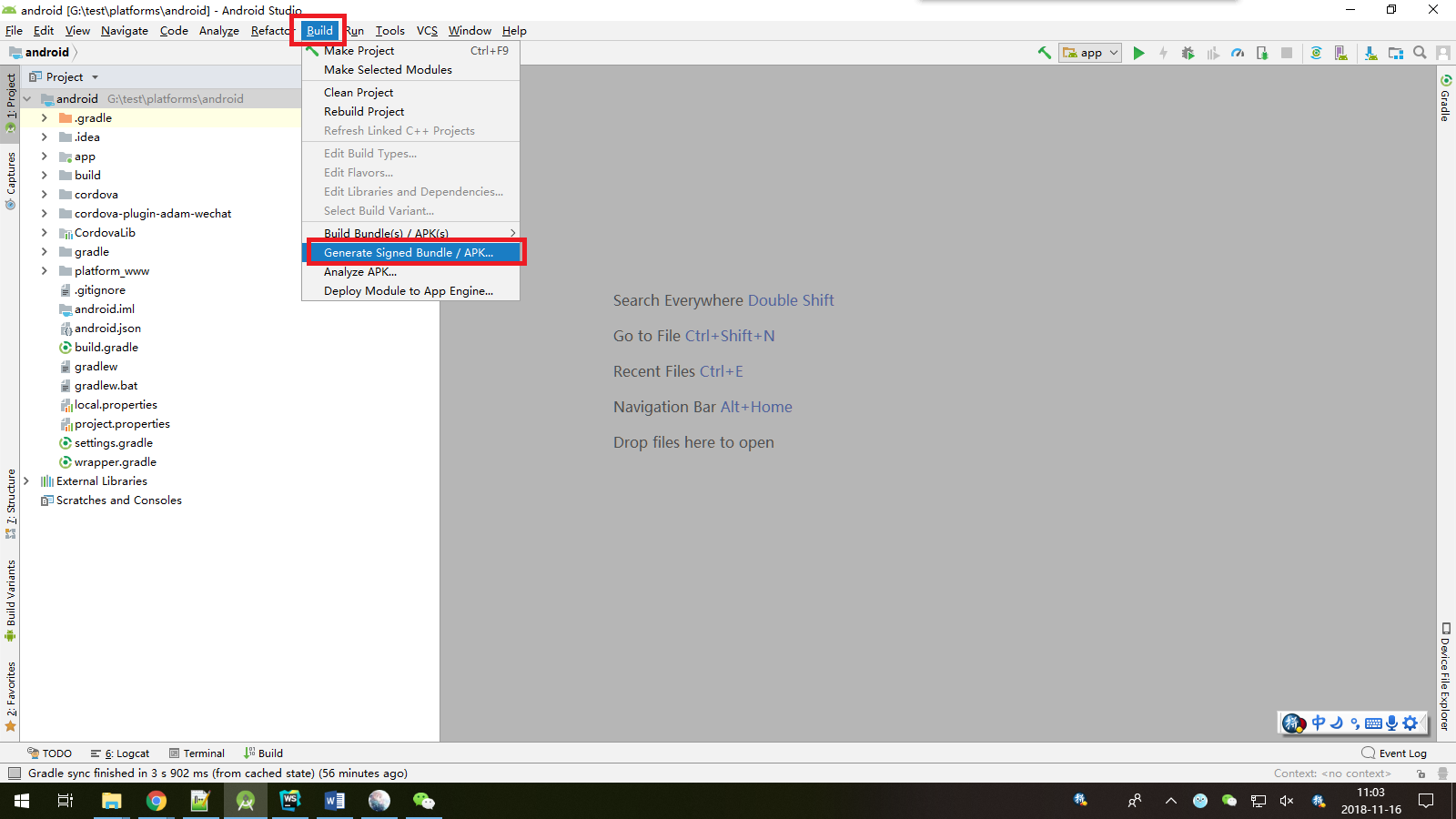
Task: Expand the cordova folder
Action: (44, 195)
